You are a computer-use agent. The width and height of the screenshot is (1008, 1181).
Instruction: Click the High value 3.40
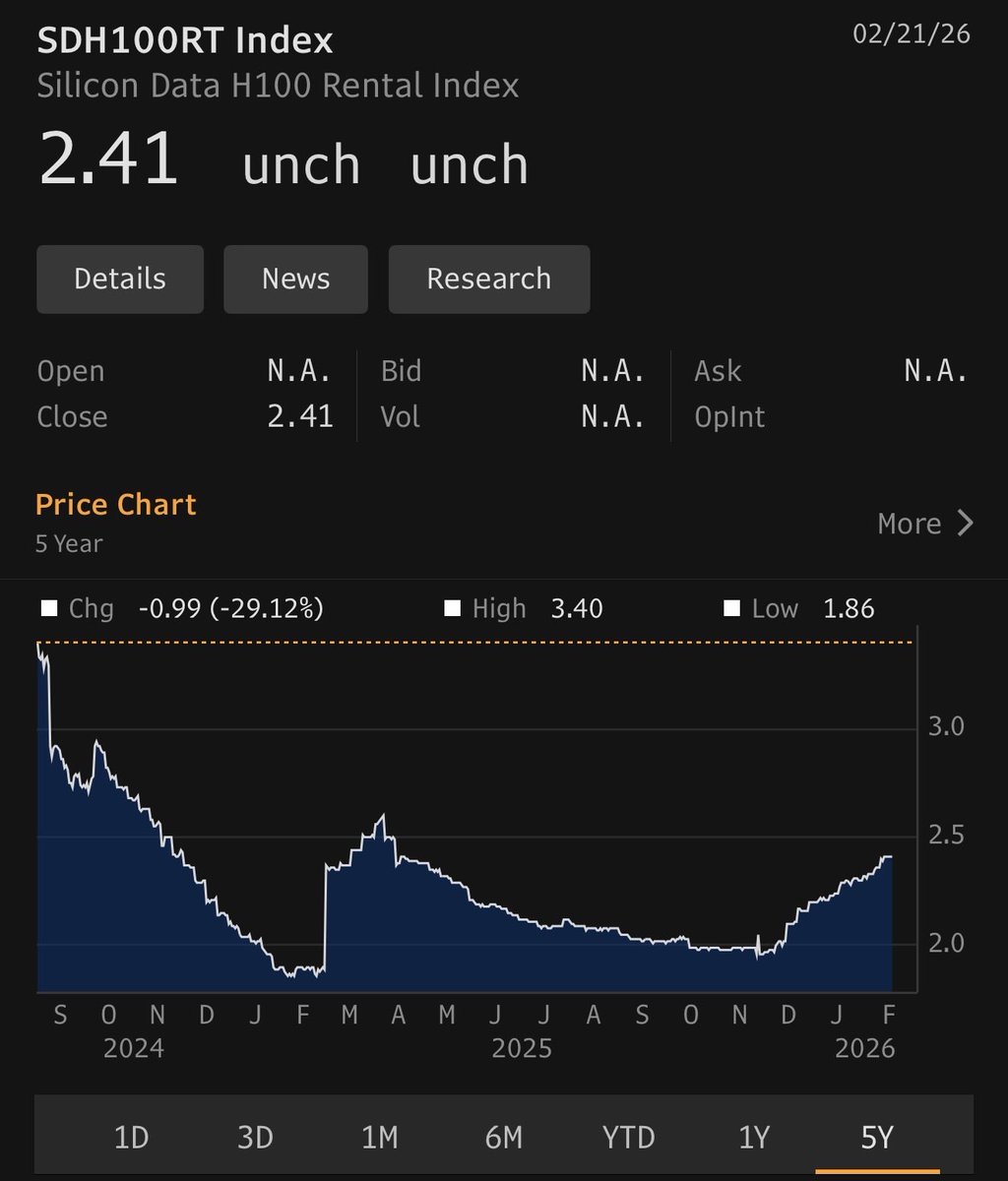tap(577, 609)
